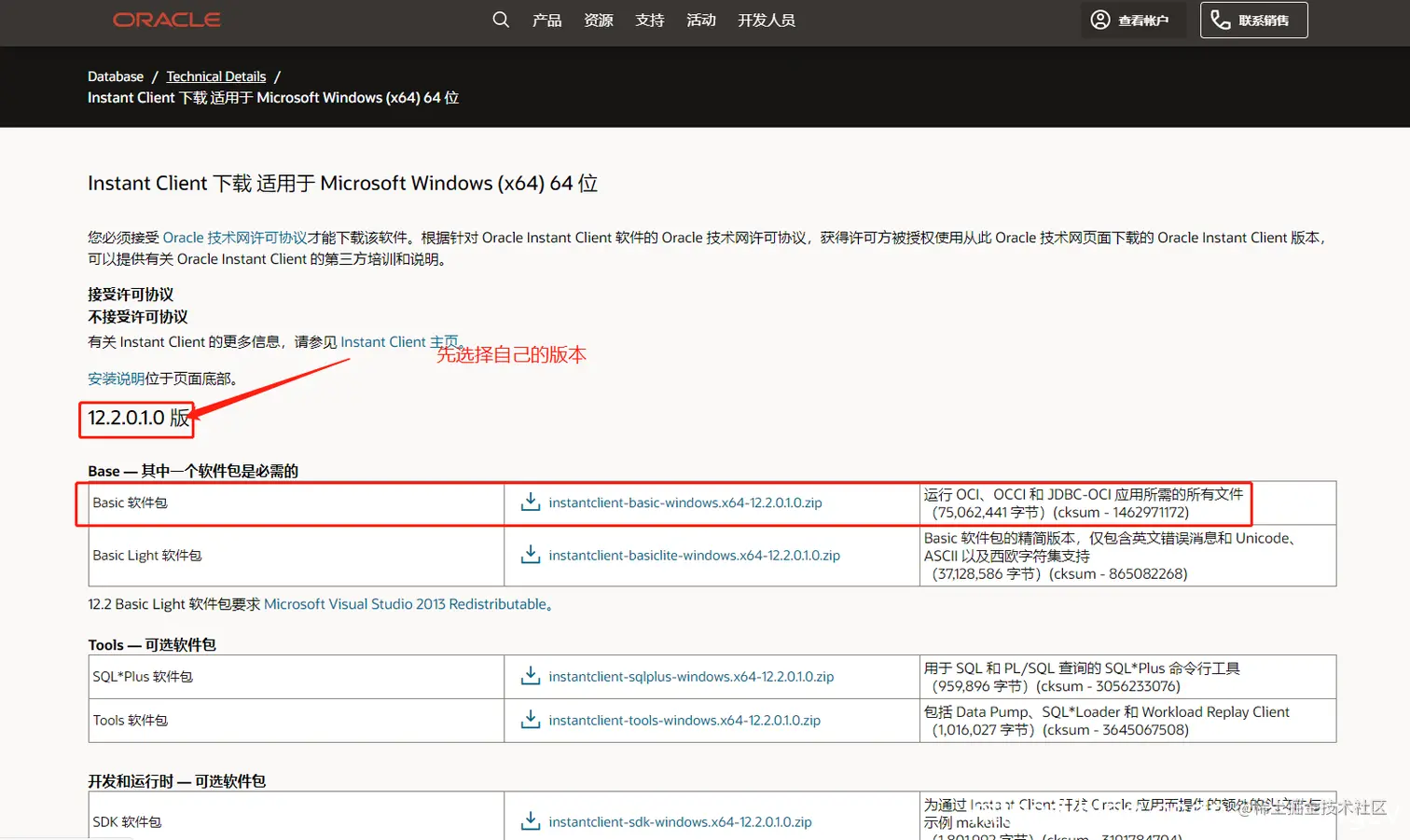
Task: Open Microsoft Visual Studio 2013 Redistributable link
Action: [406, 604]
